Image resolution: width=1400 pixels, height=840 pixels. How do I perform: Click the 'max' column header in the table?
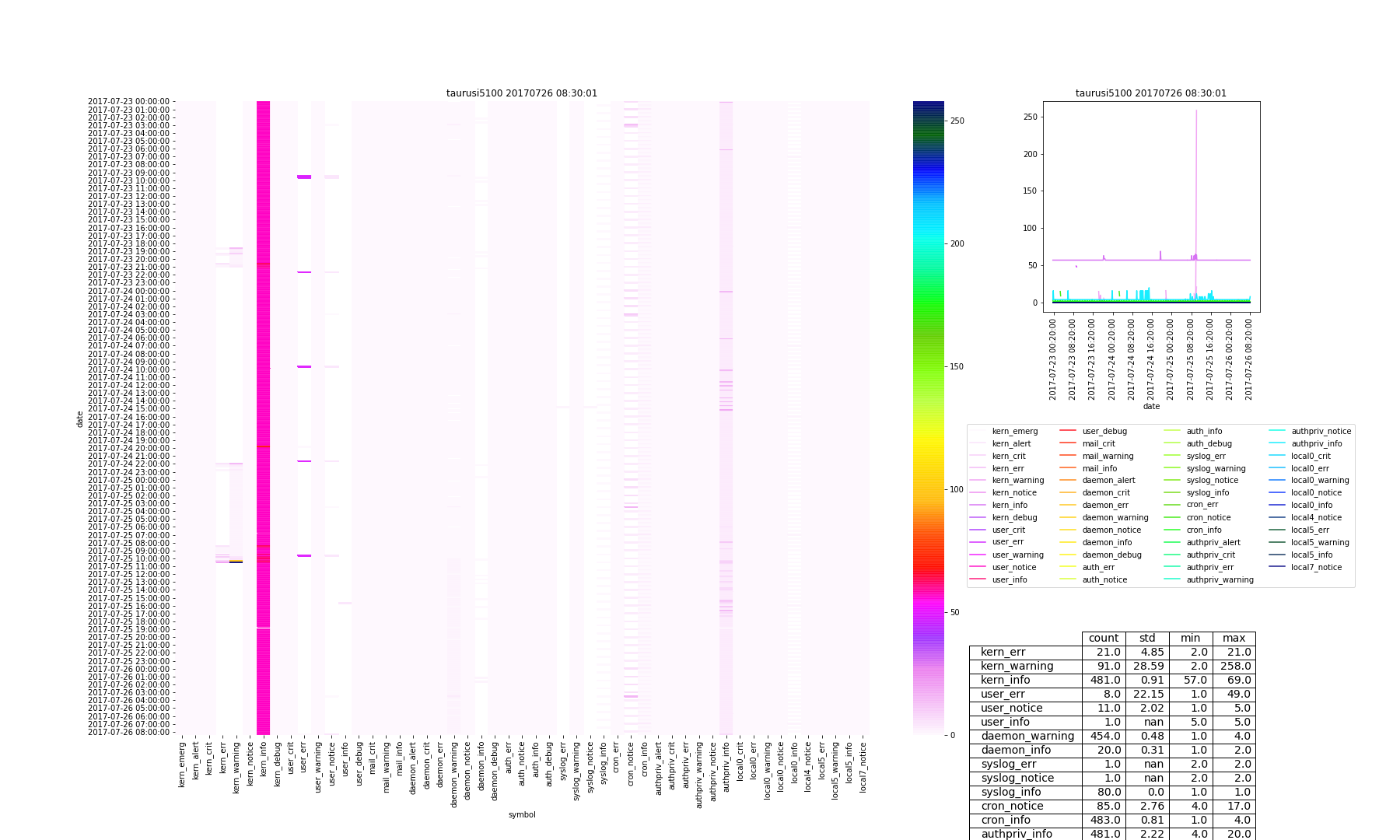[x=1234, y=639]
